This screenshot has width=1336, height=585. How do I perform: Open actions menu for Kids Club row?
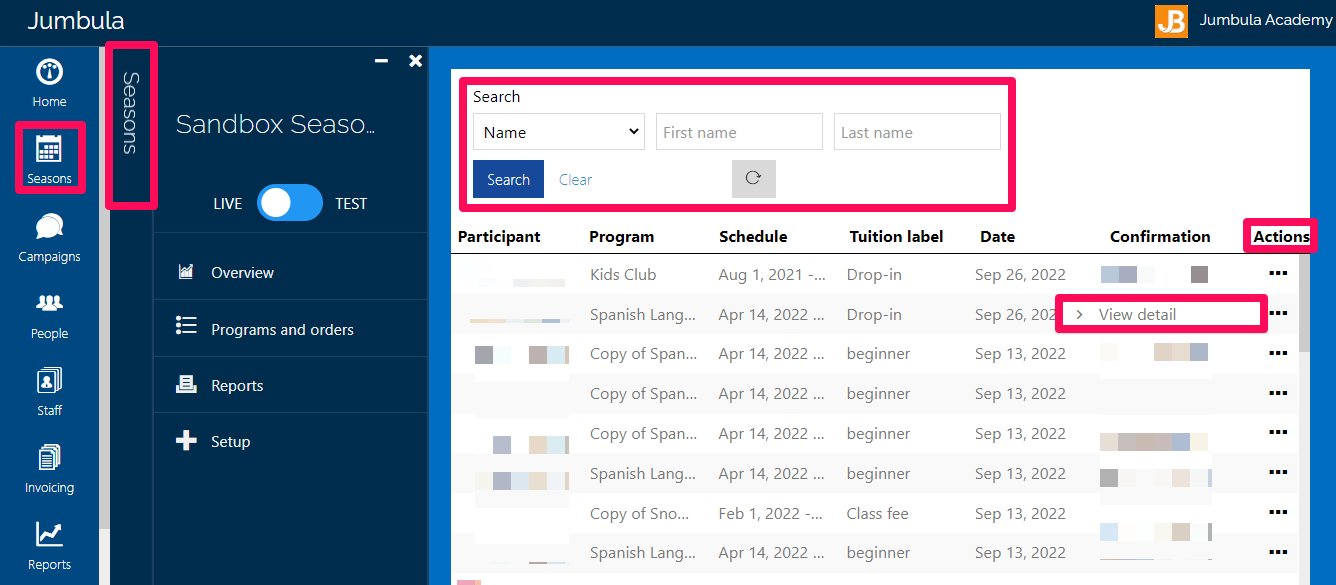[x=1277, y=274]
